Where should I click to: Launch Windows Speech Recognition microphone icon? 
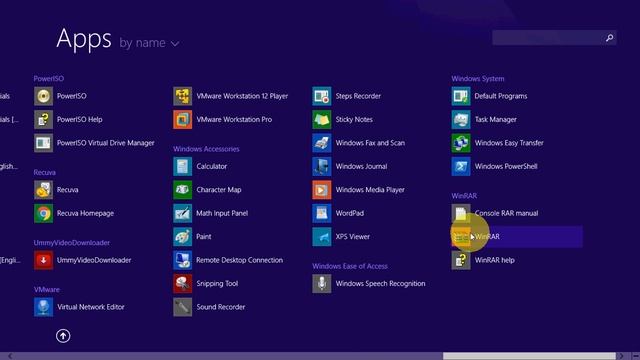click(322, 284)
